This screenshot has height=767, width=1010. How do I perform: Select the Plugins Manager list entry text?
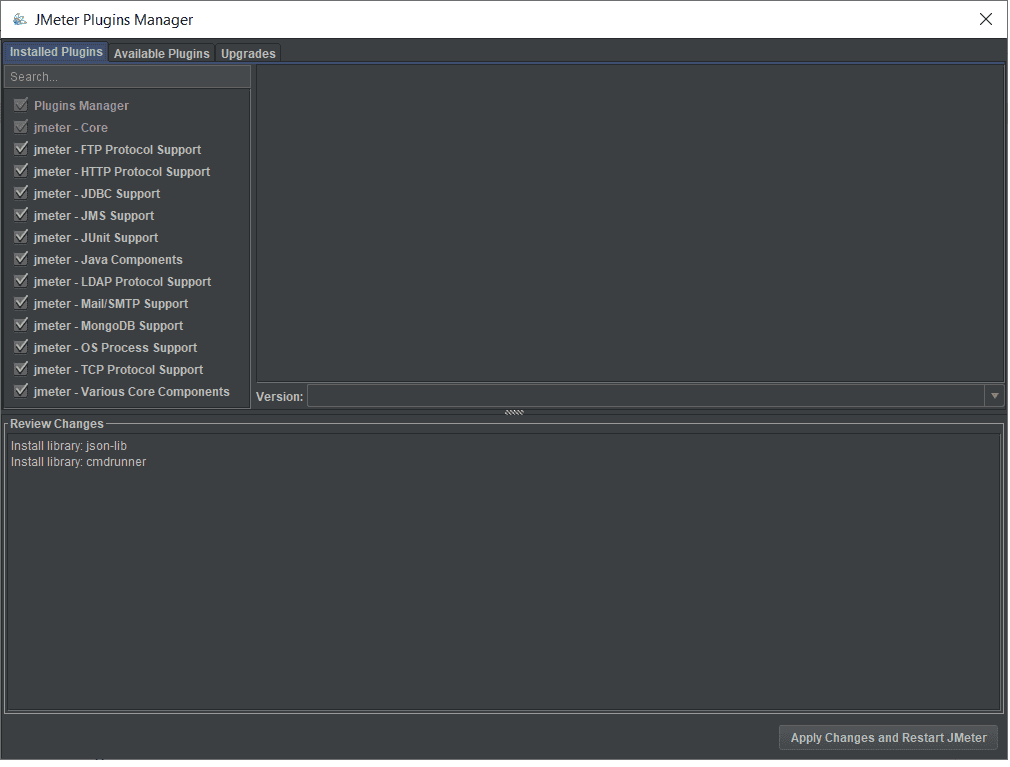coord(81,106)
